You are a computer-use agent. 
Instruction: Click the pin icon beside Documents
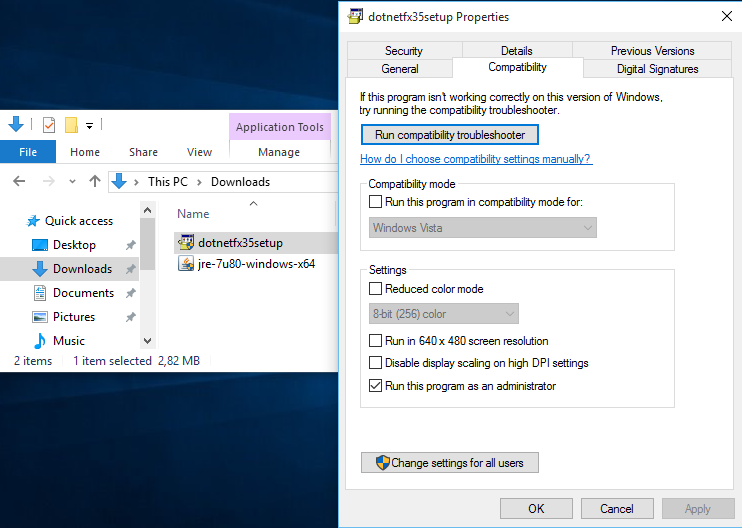coord(131,293)
